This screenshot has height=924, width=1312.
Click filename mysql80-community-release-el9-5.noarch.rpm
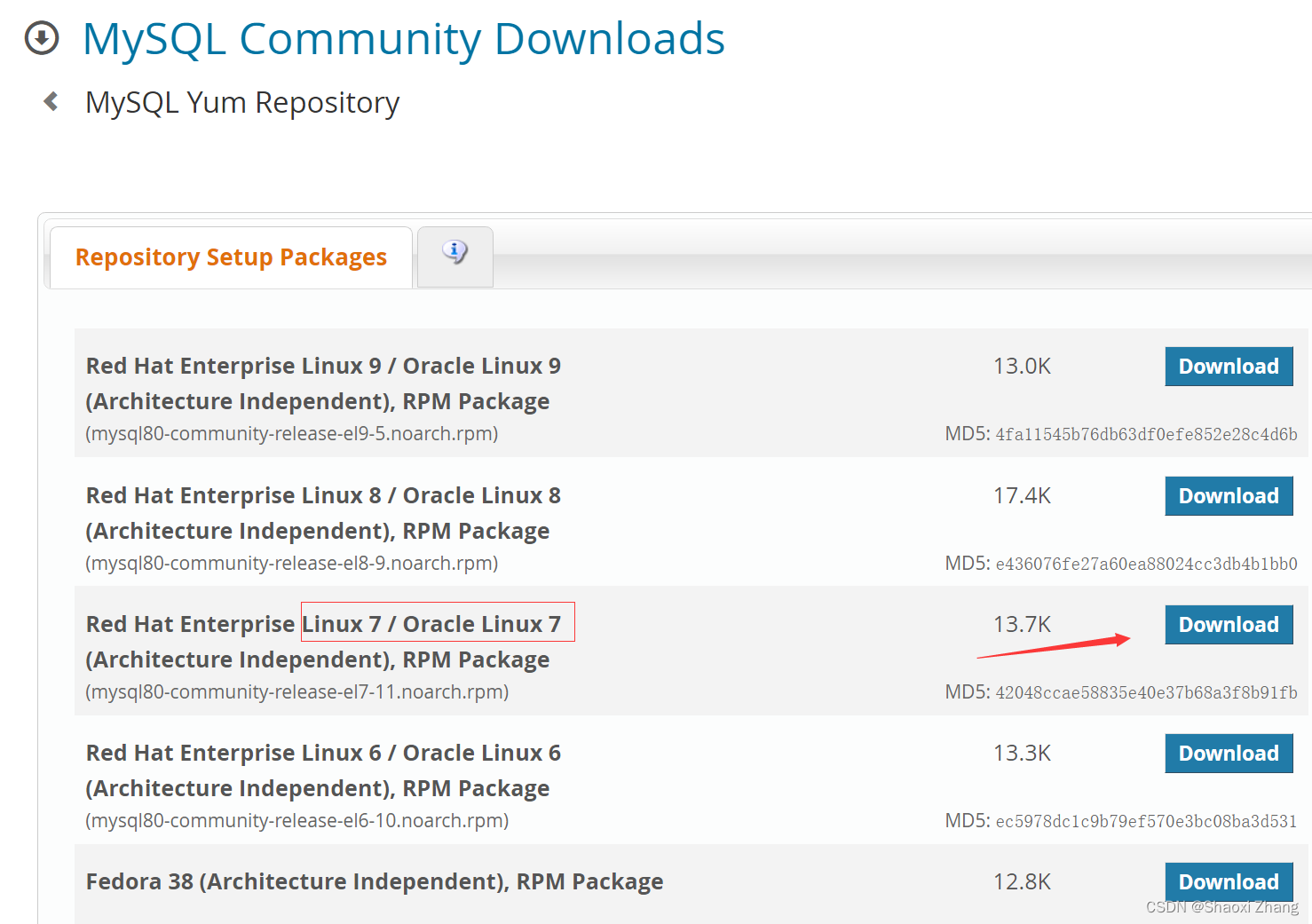click(292, 434)
